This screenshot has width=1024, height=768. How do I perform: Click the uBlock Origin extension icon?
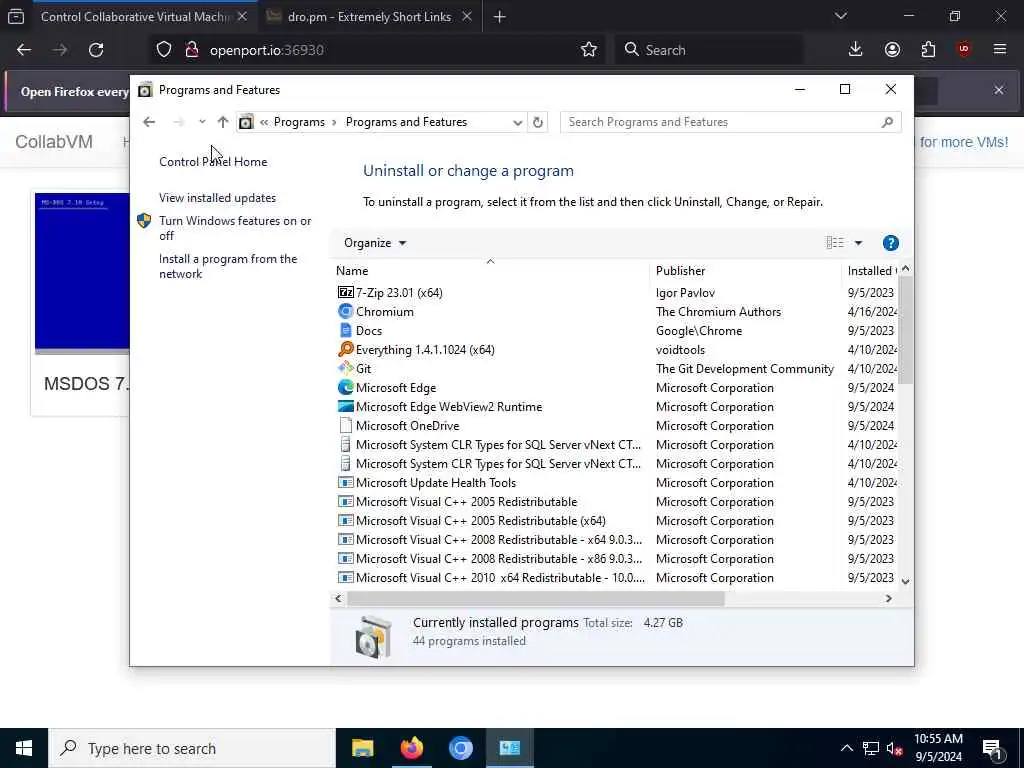pos(964,50)
